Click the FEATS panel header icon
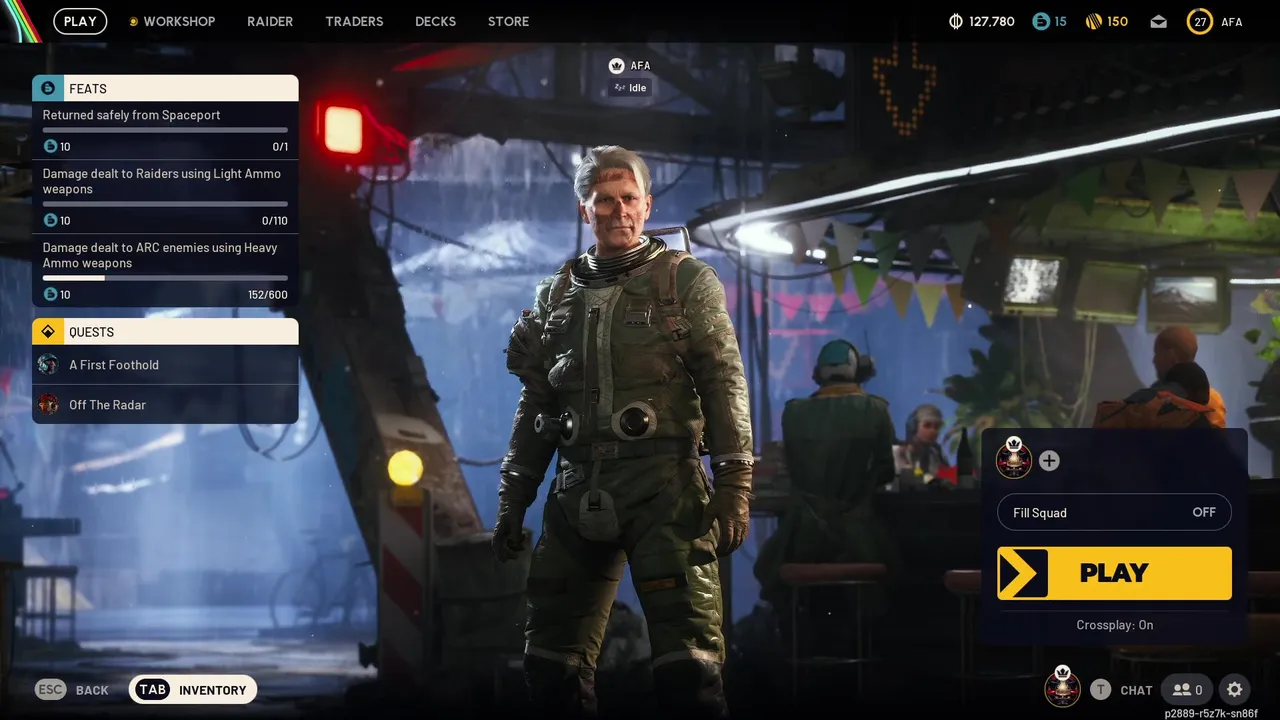 pyautogui.click(x=48, y=88)
